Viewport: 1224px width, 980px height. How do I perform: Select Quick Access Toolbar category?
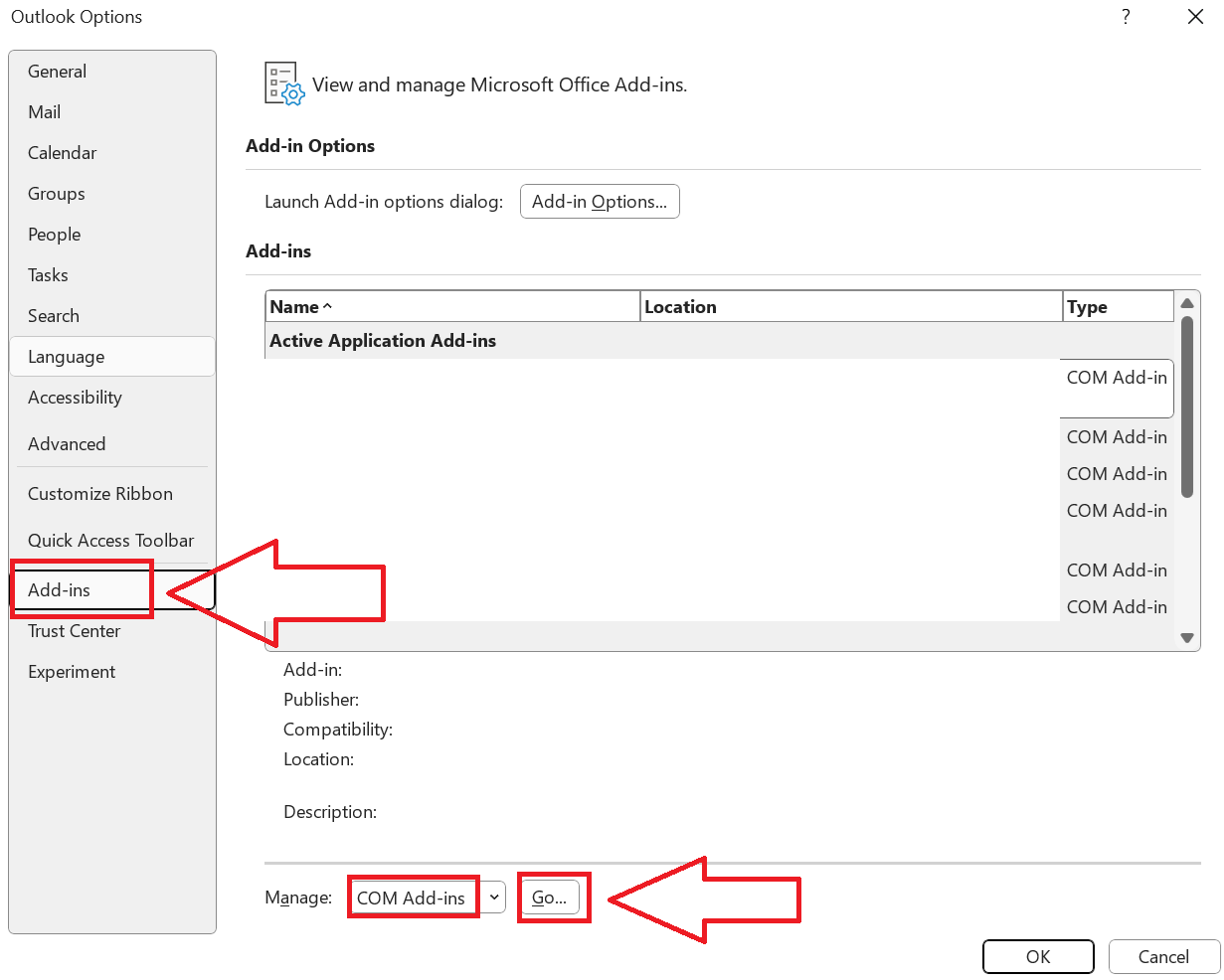[111, 541]
